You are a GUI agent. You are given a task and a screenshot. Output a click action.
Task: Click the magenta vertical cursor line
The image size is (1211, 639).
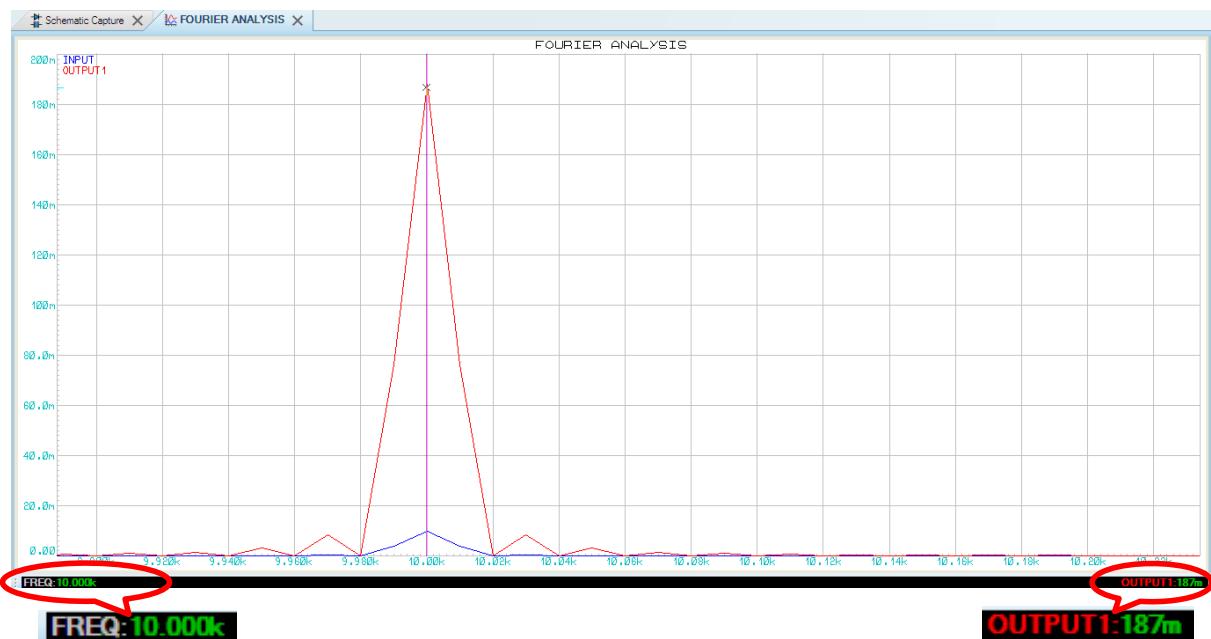pyautogui.click(x=427, y=300)
